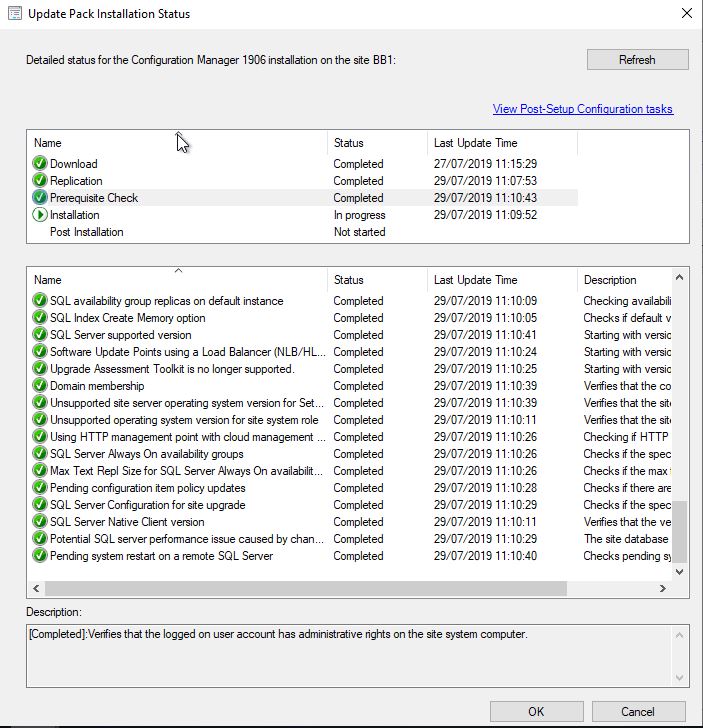Sort lower list by Name column header

(178, 280)
